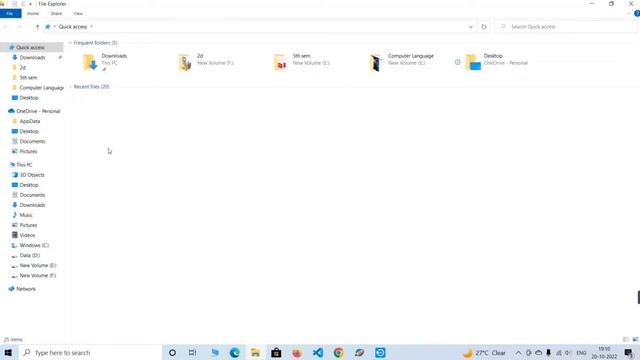Image resolution: width=640 pixels, height=360 pixels.
Task: Select Downloads under Quick access
Action: [32, 58]
